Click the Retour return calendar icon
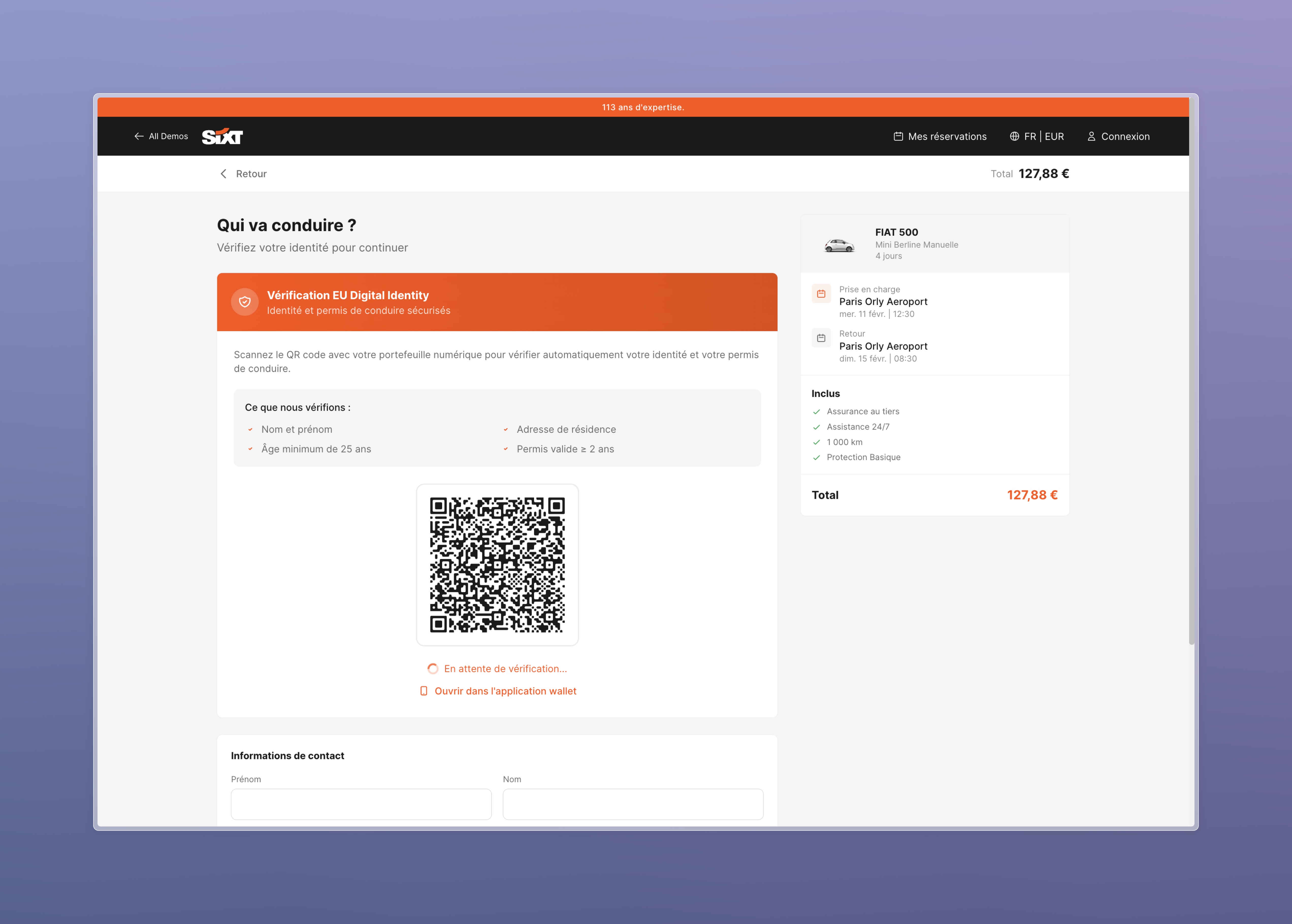The width and height of the screenshot is (1292, 924). tap(821, 338)
